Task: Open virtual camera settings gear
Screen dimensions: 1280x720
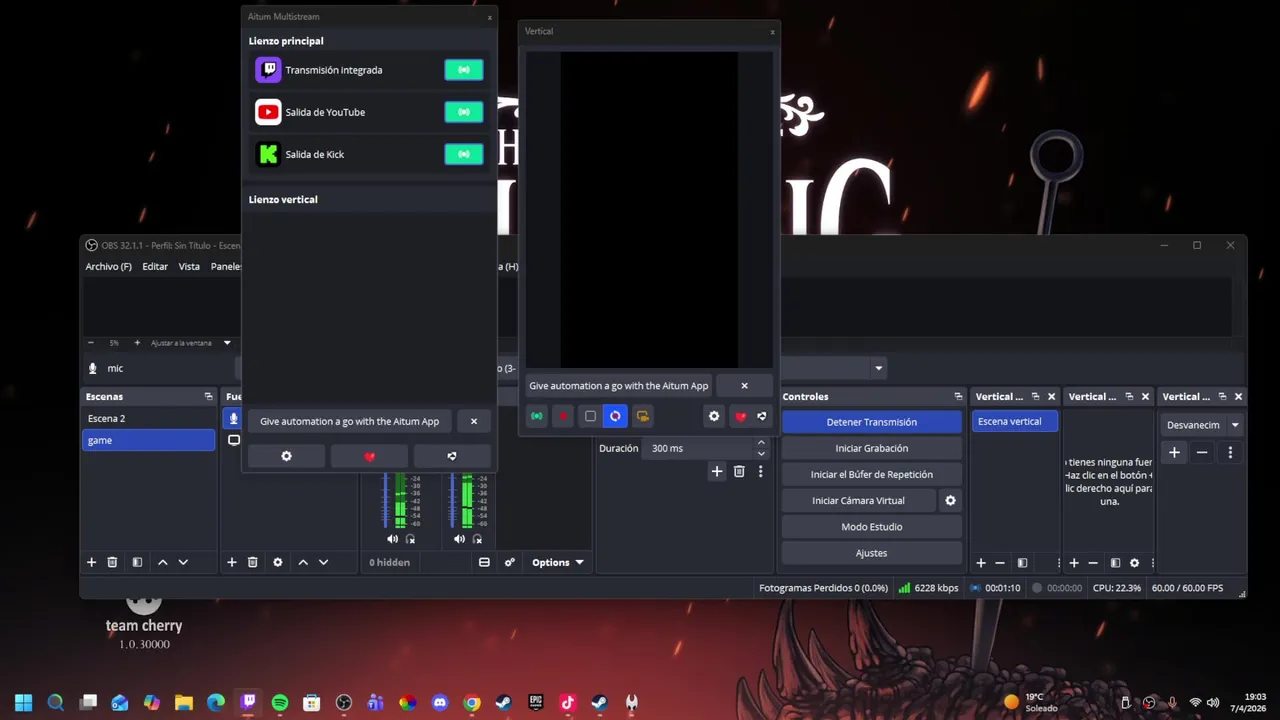Action: pos(950,500)
